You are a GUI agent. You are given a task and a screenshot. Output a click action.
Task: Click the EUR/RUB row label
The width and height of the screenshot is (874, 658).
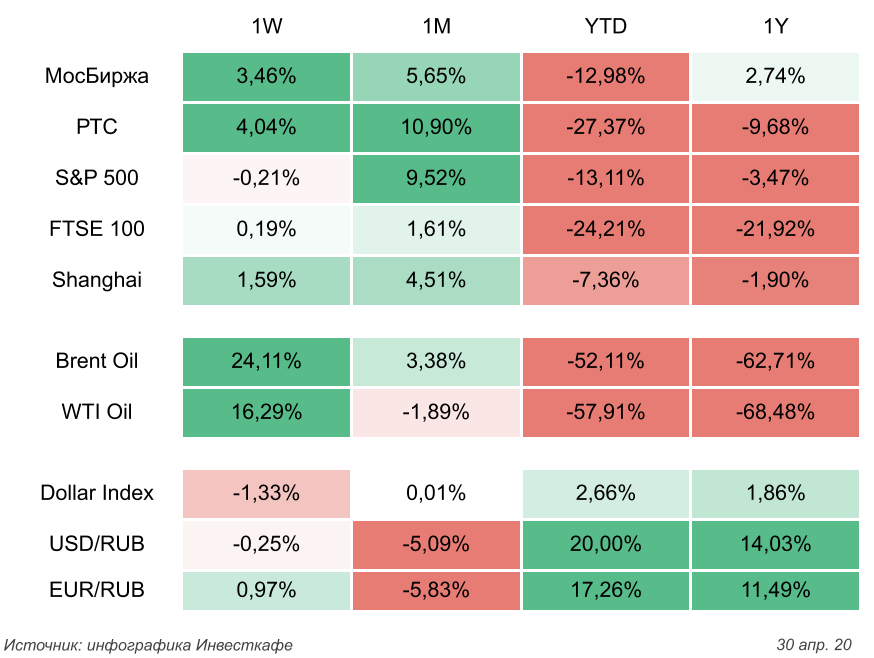(x=97, y=590)
